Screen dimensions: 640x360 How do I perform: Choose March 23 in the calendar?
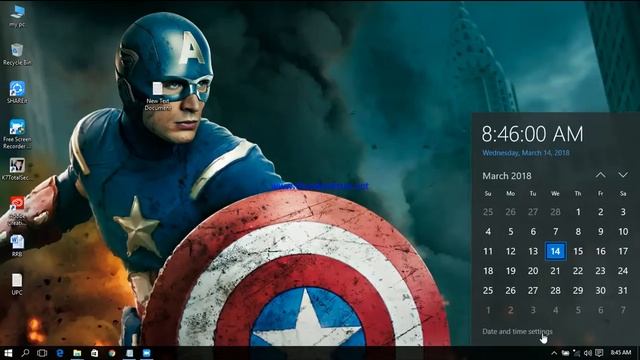pyautogui.click(x=600, y=271)
